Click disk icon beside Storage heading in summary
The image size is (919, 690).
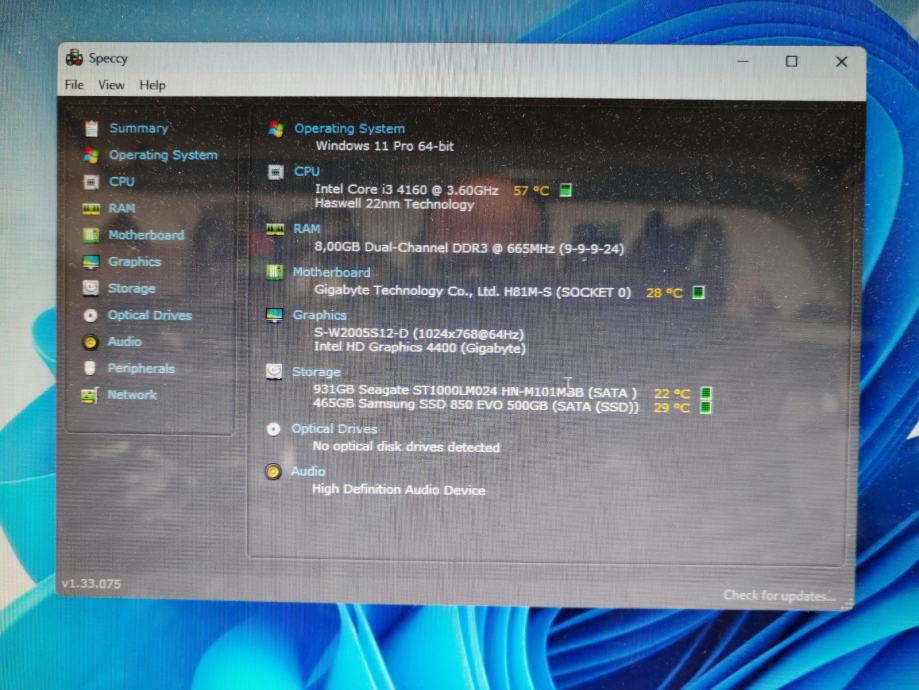point(274,372)
